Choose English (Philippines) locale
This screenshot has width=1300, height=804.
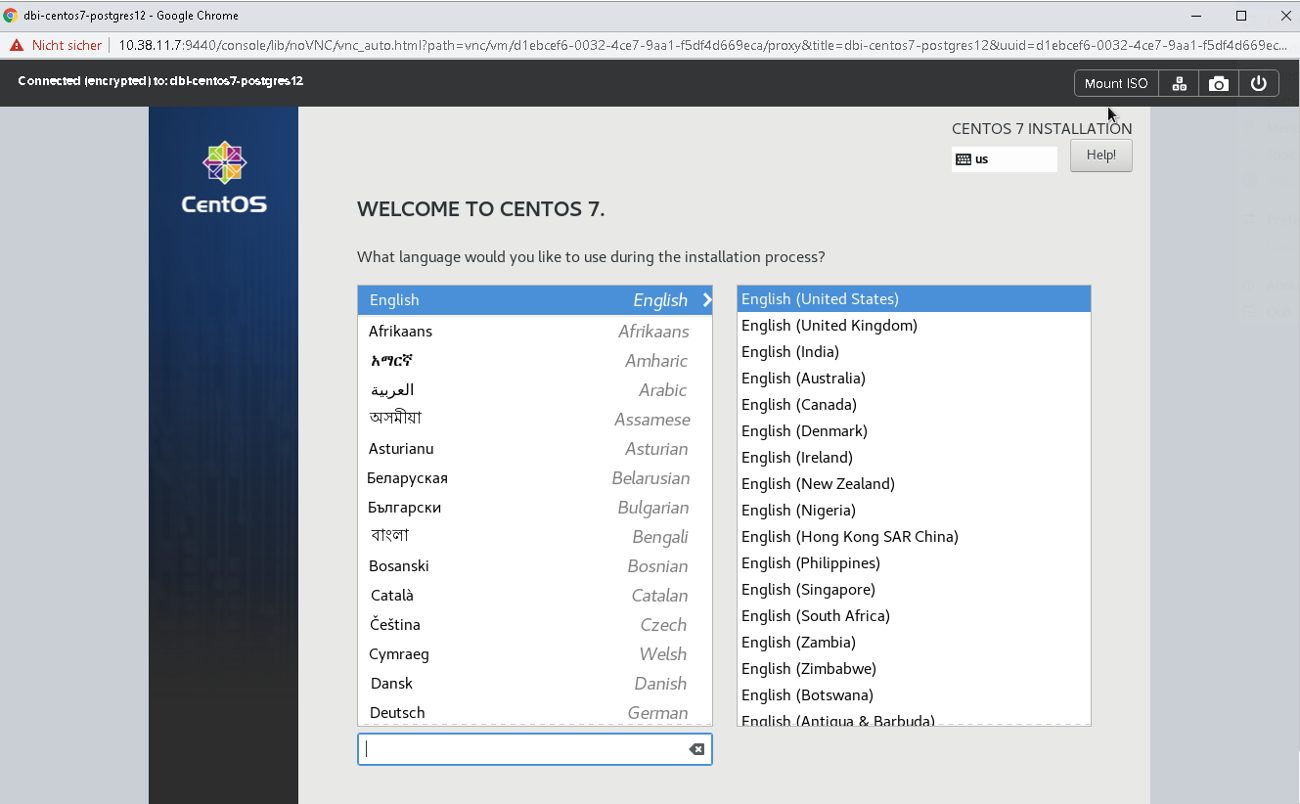(x=914, y=563)
